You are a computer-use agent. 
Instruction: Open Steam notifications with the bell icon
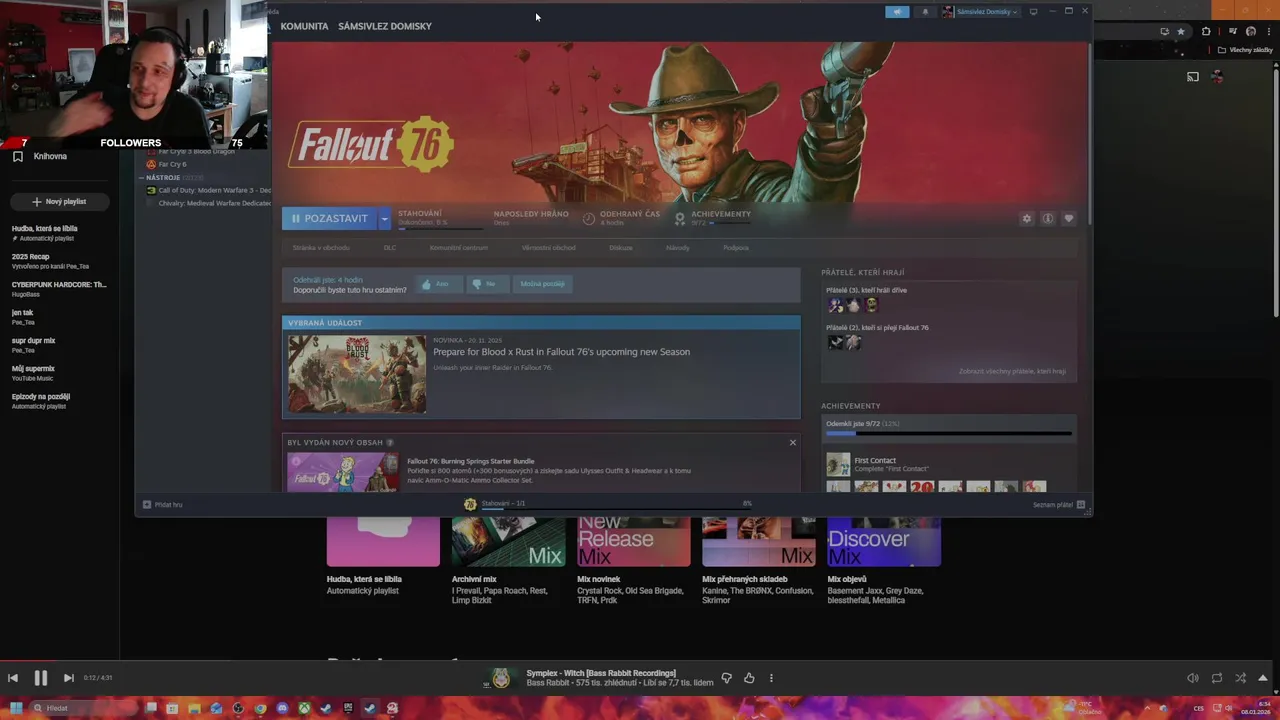(x=925, y=12)
